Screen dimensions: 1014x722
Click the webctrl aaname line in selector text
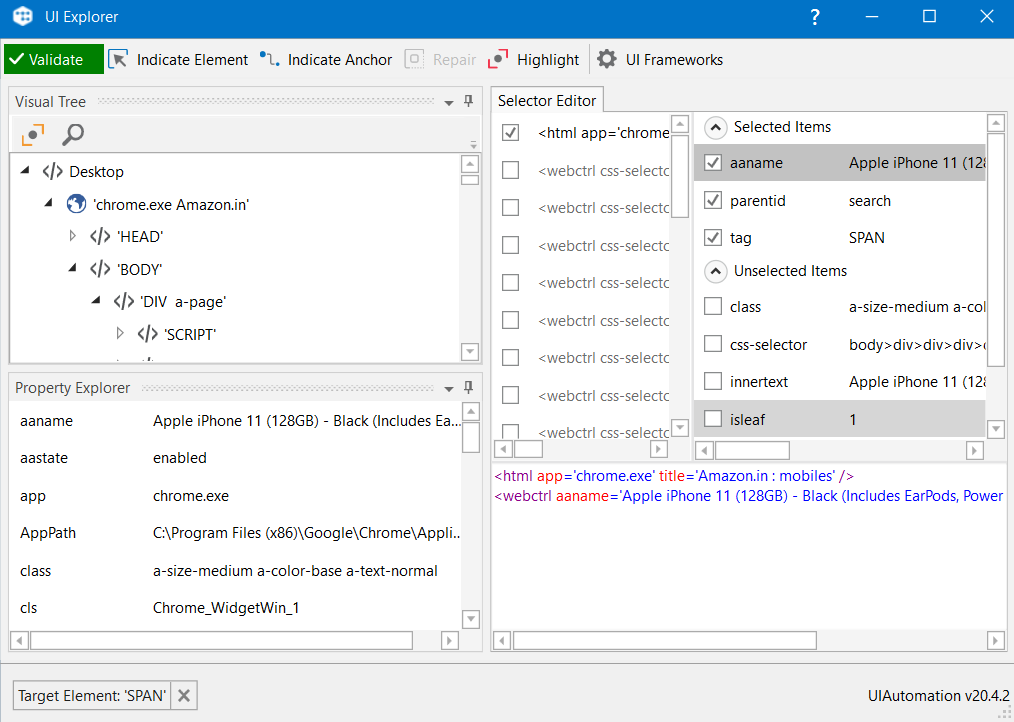point(748,496)
